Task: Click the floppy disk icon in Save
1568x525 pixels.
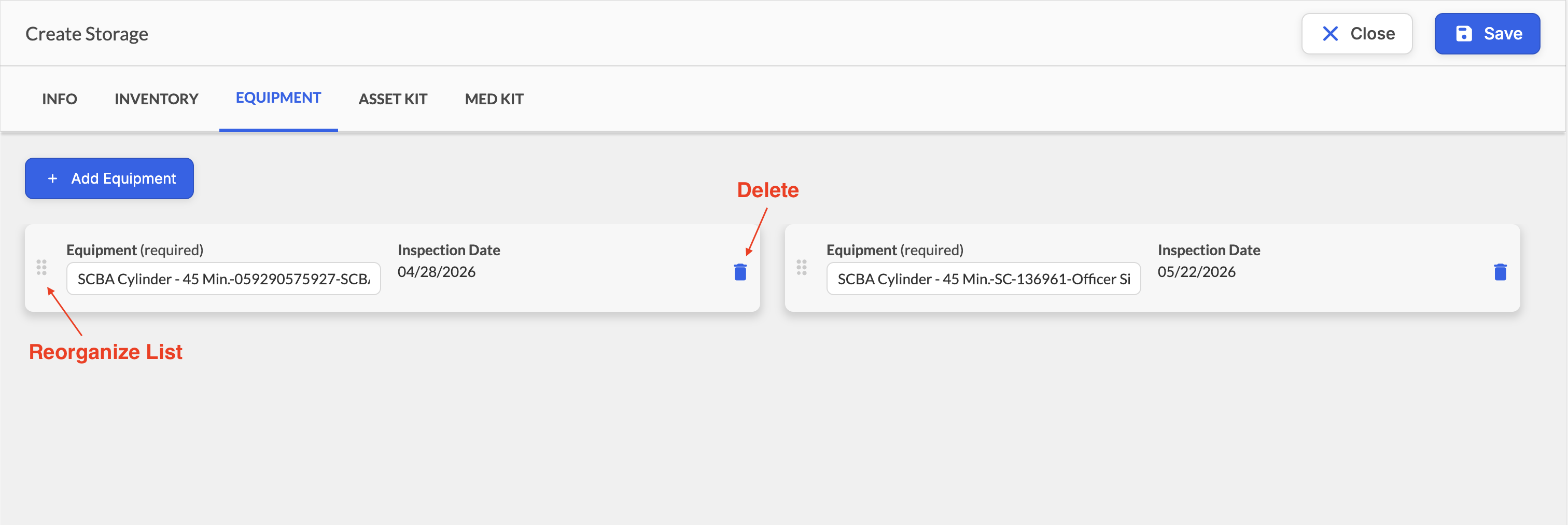Action: 1463,34
